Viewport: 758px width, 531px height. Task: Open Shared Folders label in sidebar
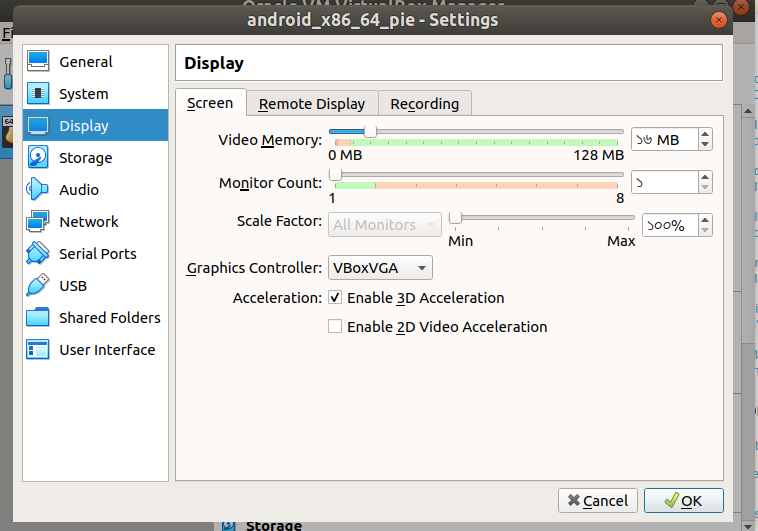coord(110,318)
